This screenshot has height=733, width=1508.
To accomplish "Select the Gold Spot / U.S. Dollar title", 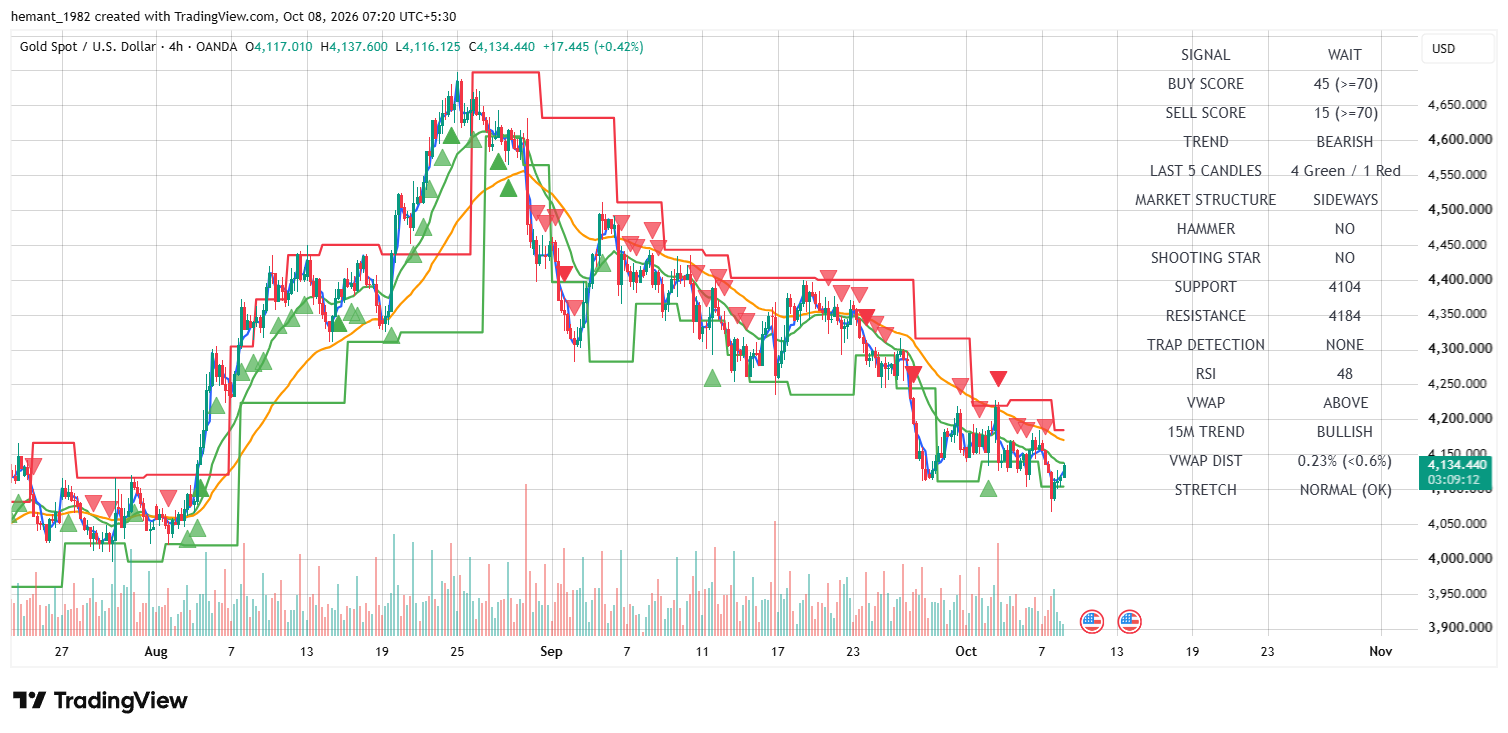I will [x=87, y=47].
